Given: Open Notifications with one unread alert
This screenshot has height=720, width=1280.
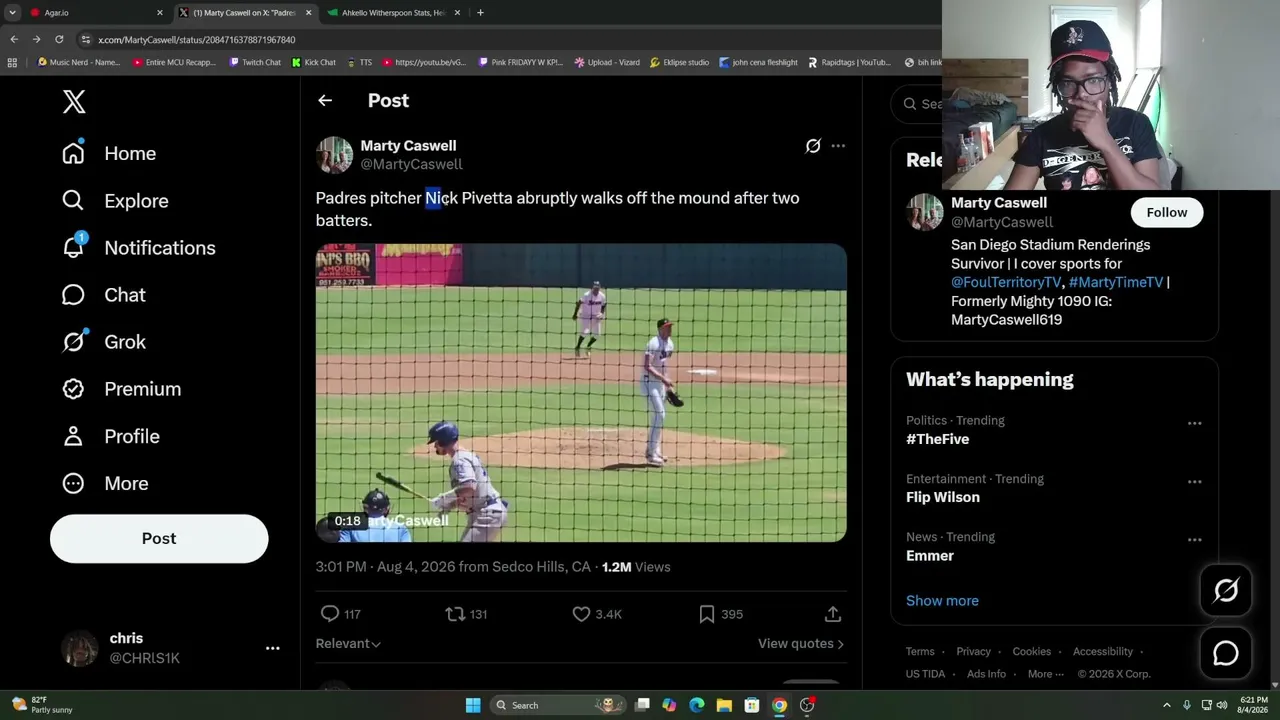Looking at the screenshot, I should 138,247.
